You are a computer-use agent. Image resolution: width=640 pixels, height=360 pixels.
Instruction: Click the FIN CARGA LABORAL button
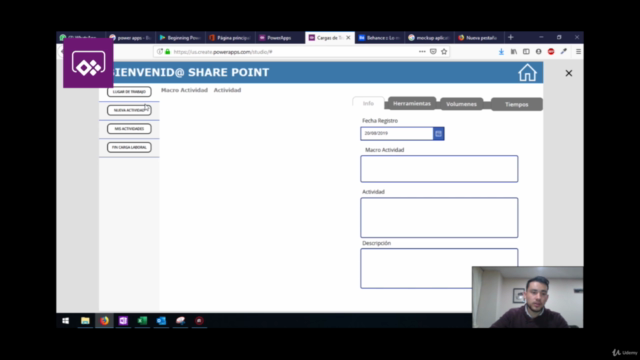pos(129,147)
